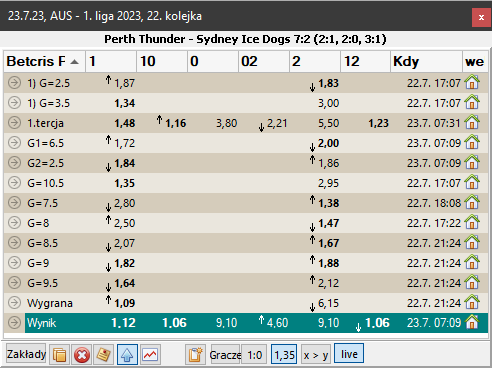Select the G=9 row label
This screenshot has width=492, height=368.
[38, 263]
